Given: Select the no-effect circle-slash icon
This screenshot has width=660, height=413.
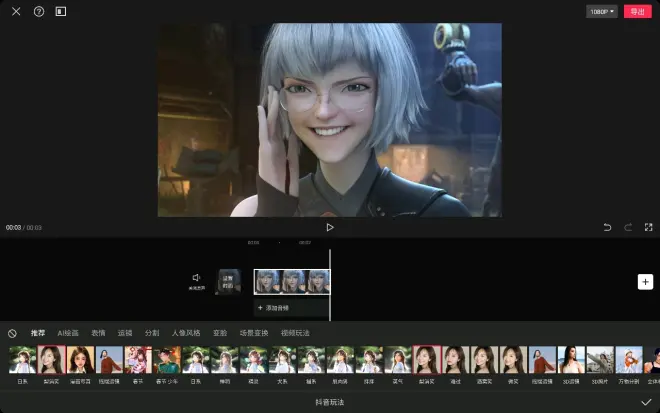Looking at the screenshot, I should coord(12,333).
